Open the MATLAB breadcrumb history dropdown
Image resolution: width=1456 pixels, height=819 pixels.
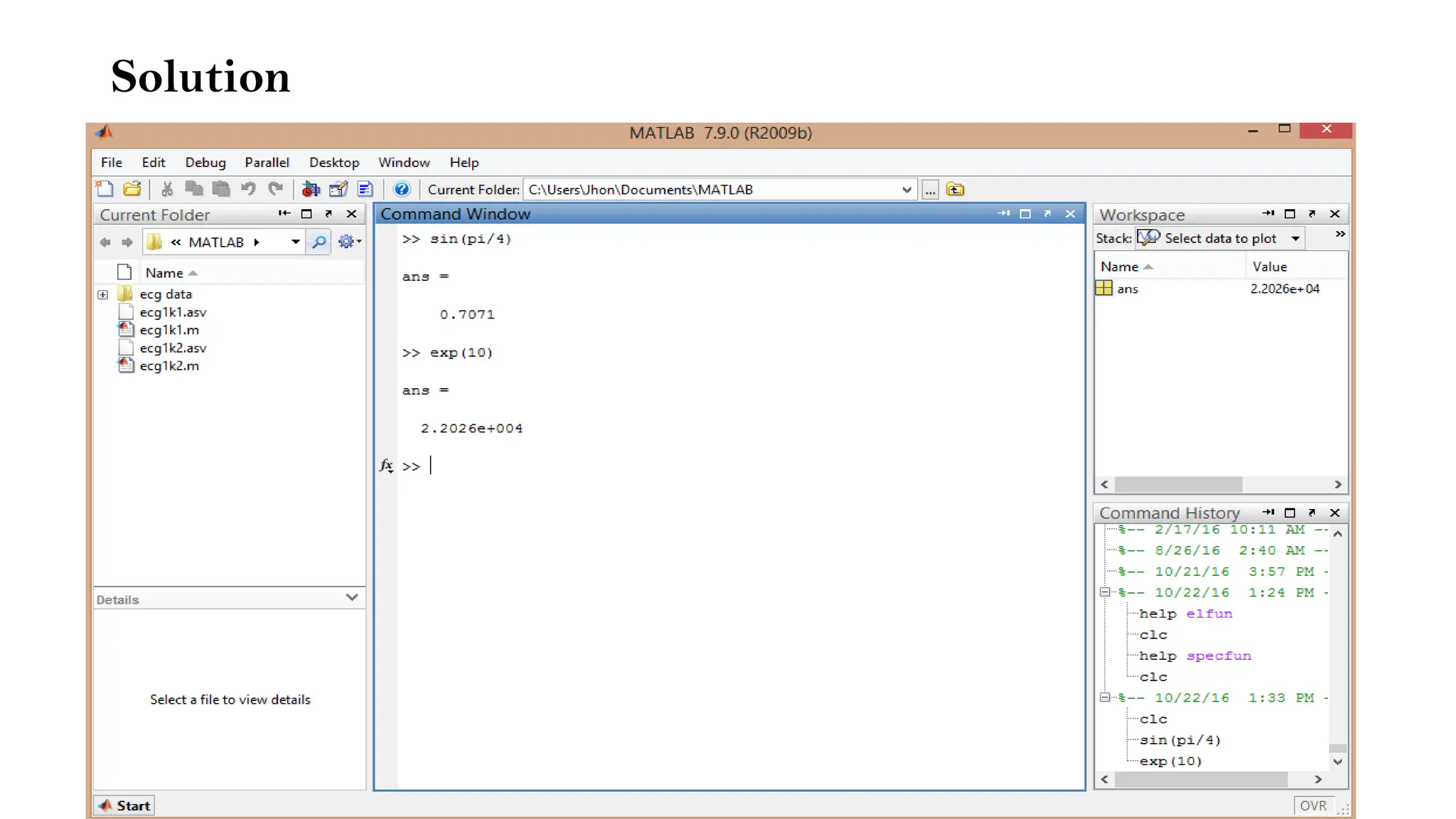pos(295,242)
